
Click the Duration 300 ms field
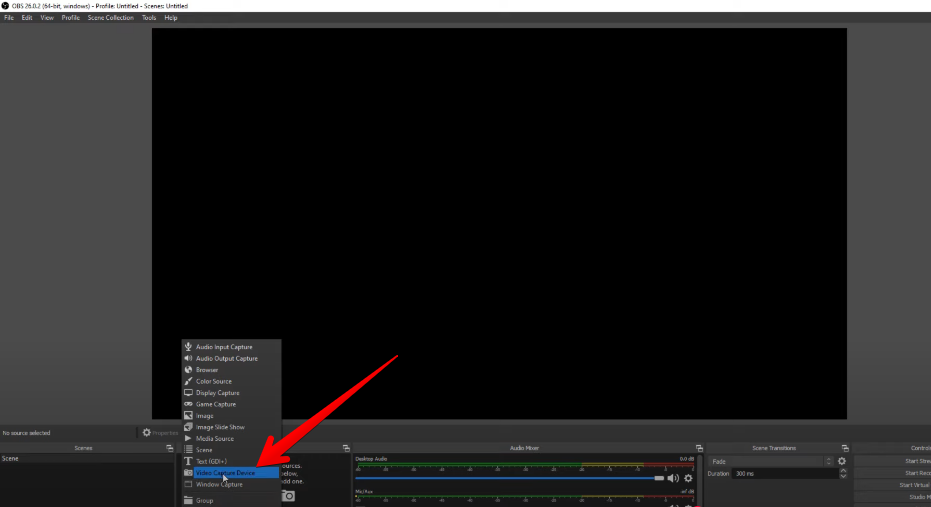coord(785,474)
